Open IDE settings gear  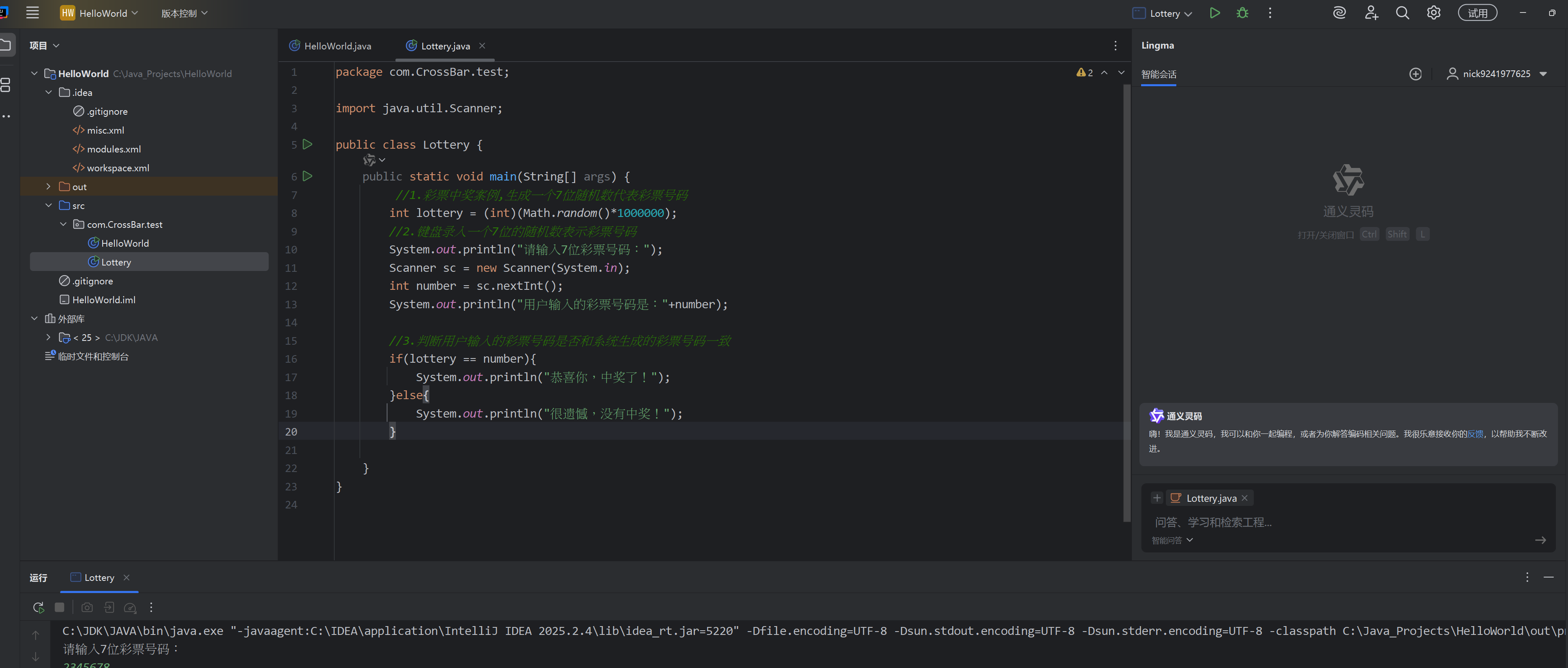(1434, 13)
